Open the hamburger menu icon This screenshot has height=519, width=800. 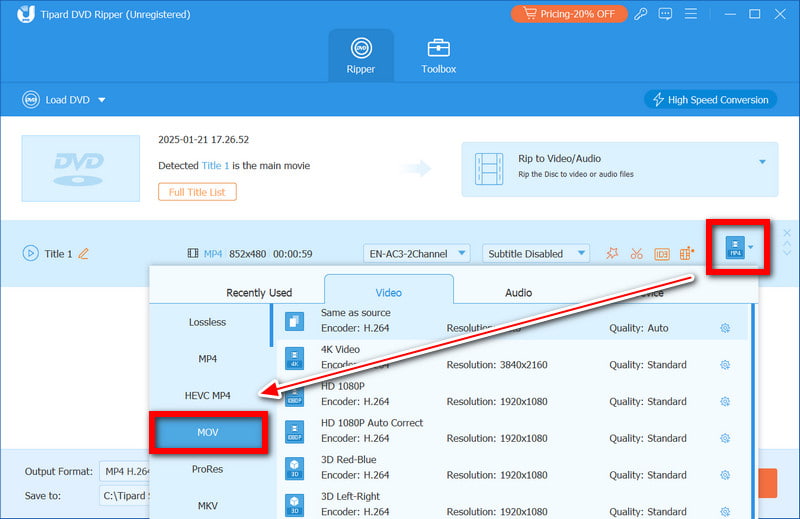point(690,14)
